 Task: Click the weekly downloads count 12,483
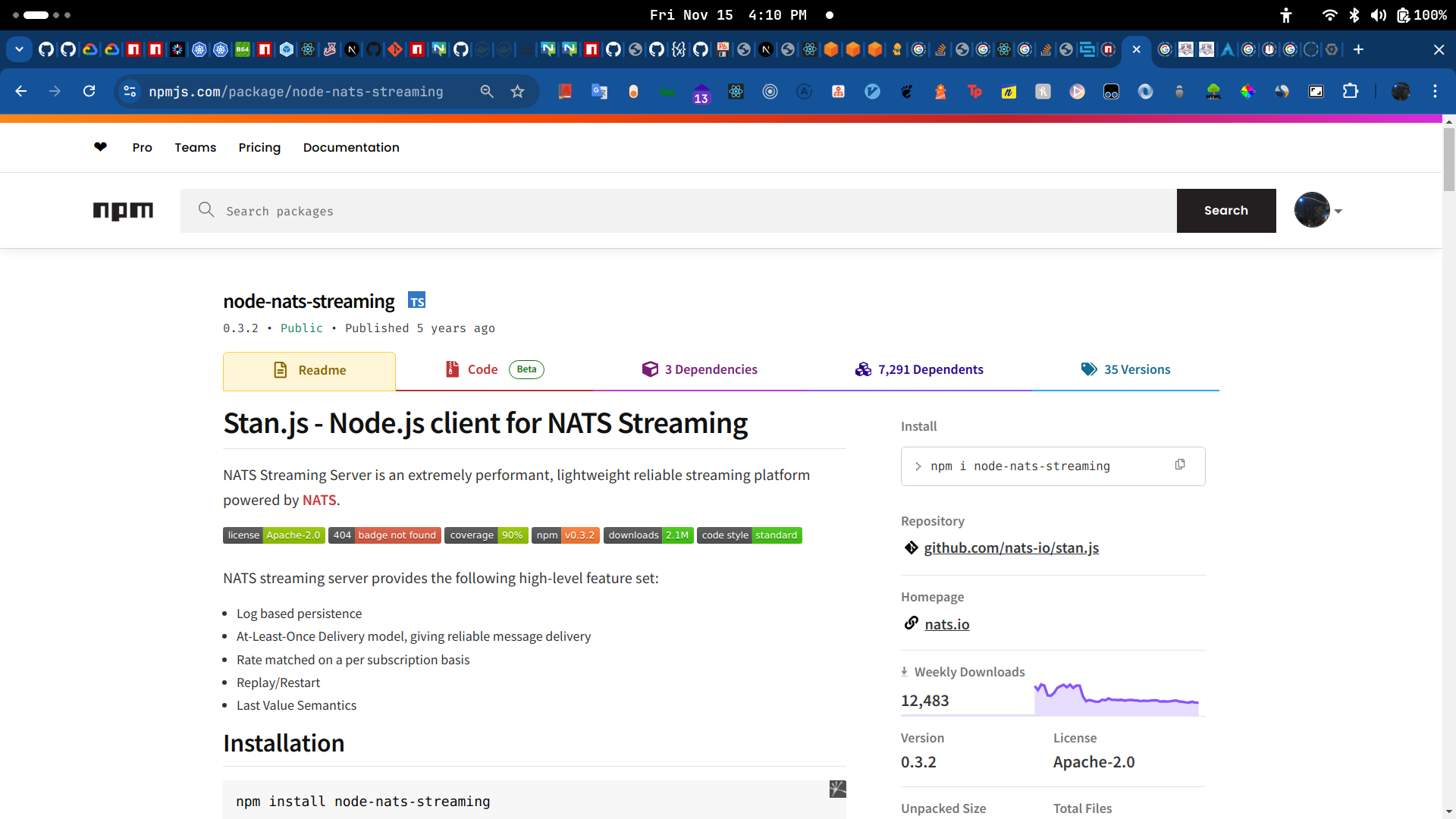924,701
